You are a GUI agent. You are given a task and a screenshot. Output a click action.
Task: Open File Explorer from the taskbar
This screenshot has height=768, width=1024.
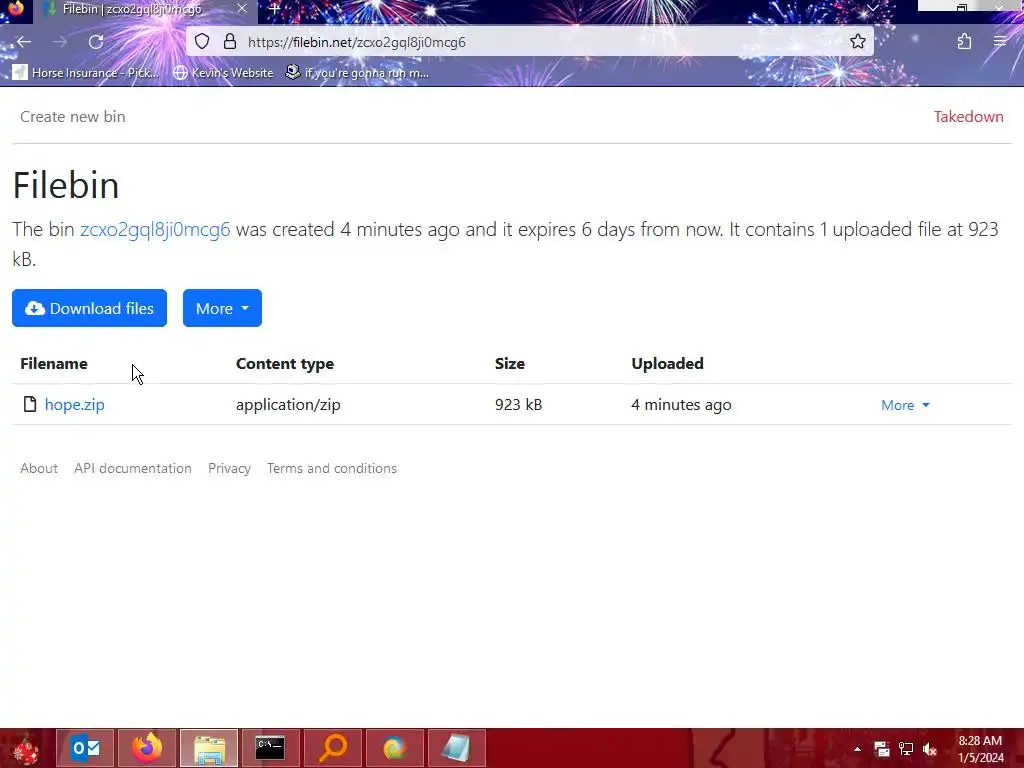pos(209,748)
